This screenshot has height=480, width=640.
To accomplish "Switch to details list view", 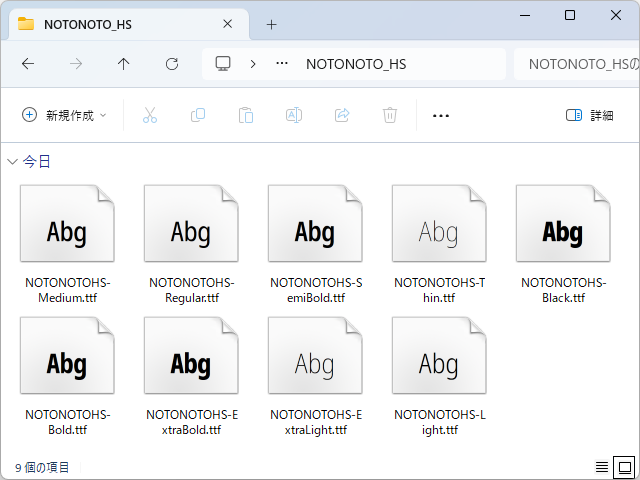I will point(602,467).
